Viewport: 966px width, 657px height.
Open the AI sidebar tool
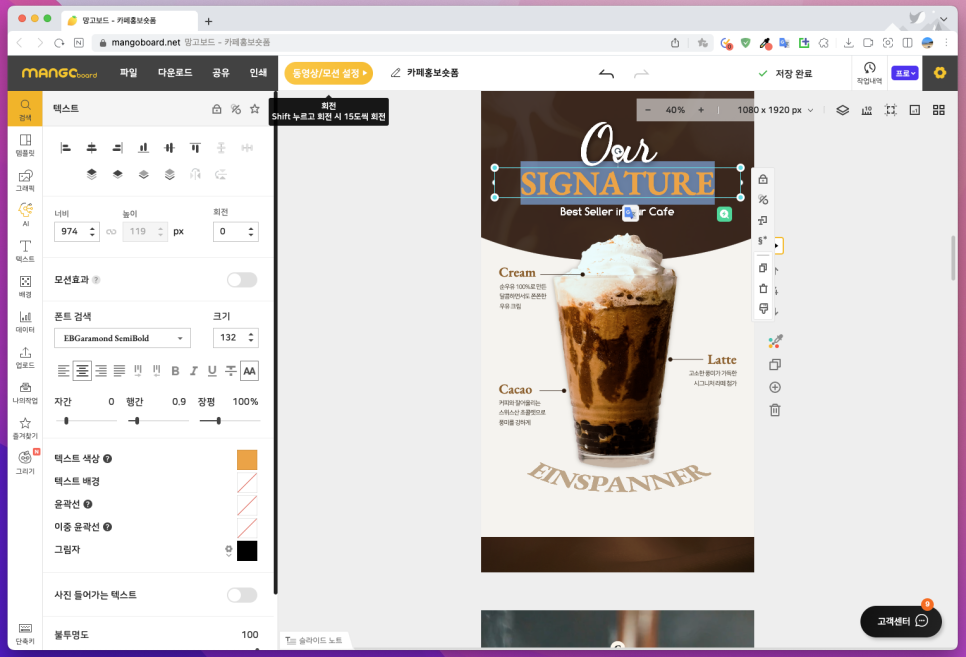[x=25, y=214]
